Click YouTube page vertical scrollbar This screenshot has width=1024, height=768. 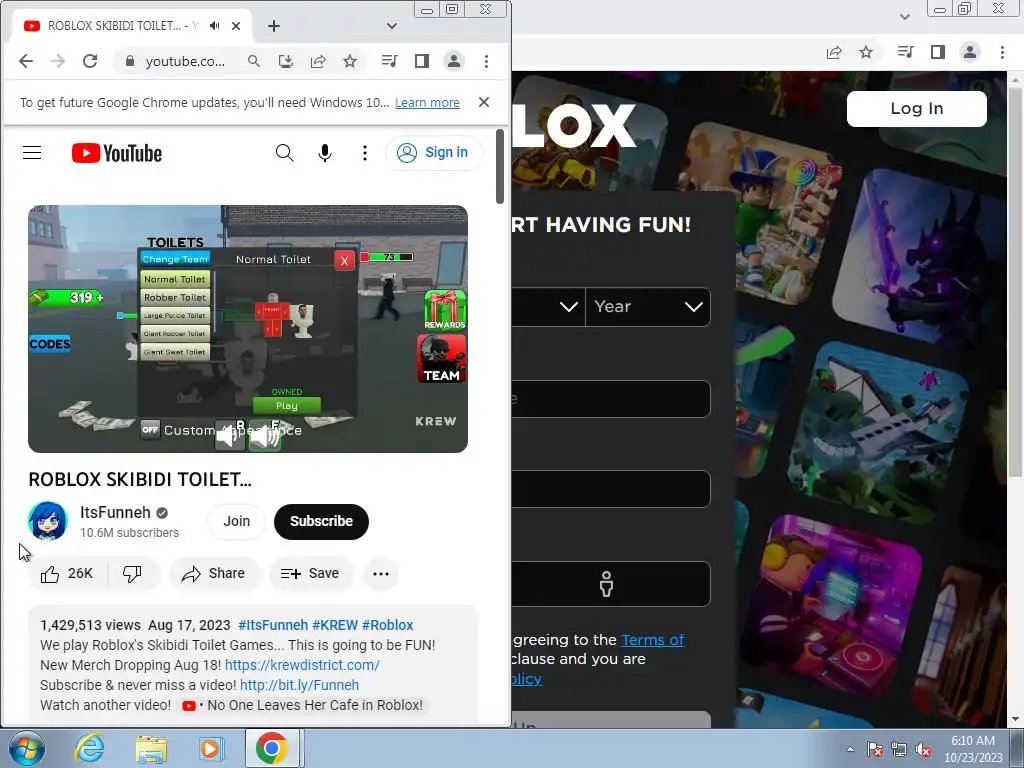(500, 166)
